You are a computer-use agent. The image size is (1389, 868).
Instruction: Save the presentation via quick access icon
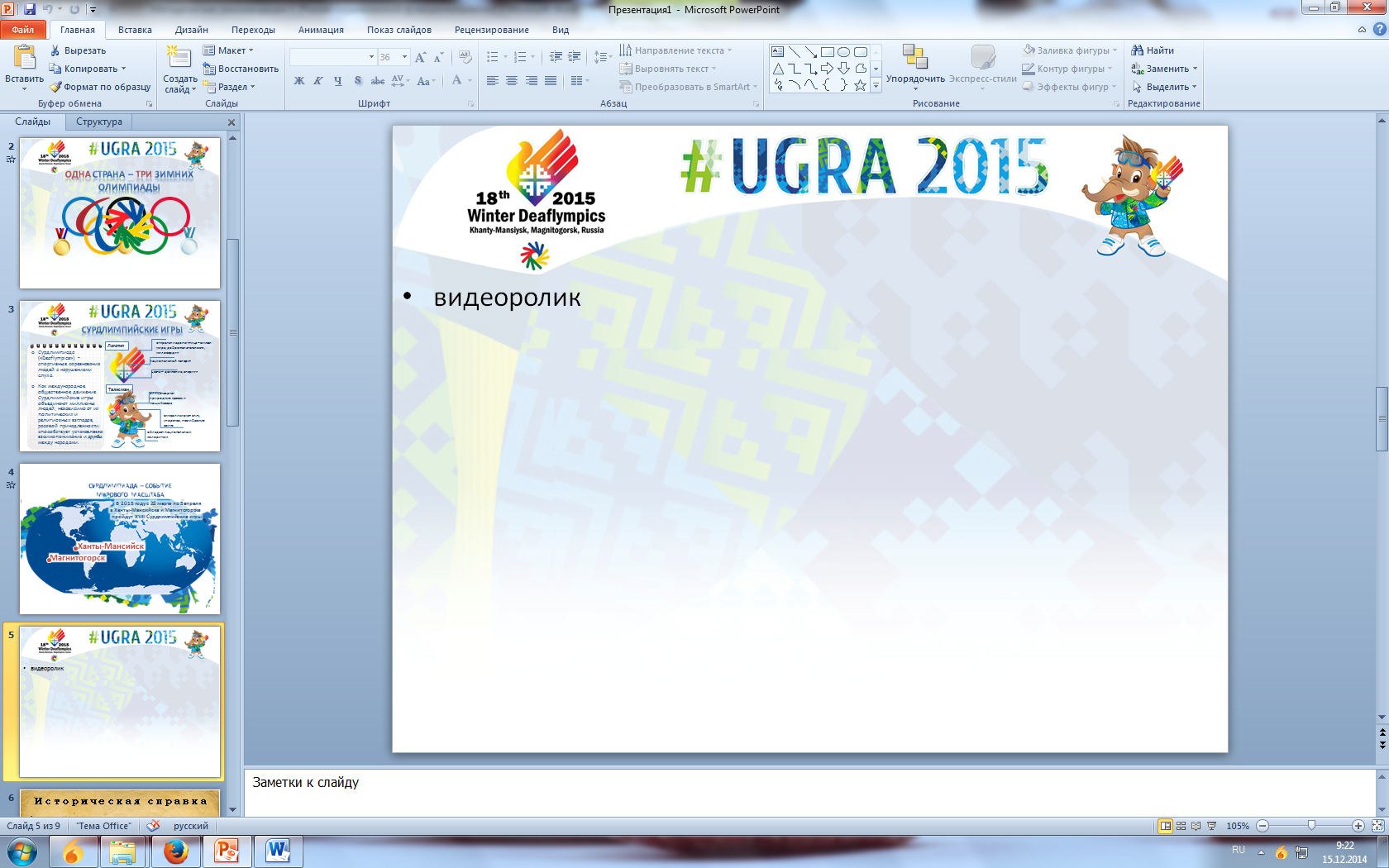[30, 9]
